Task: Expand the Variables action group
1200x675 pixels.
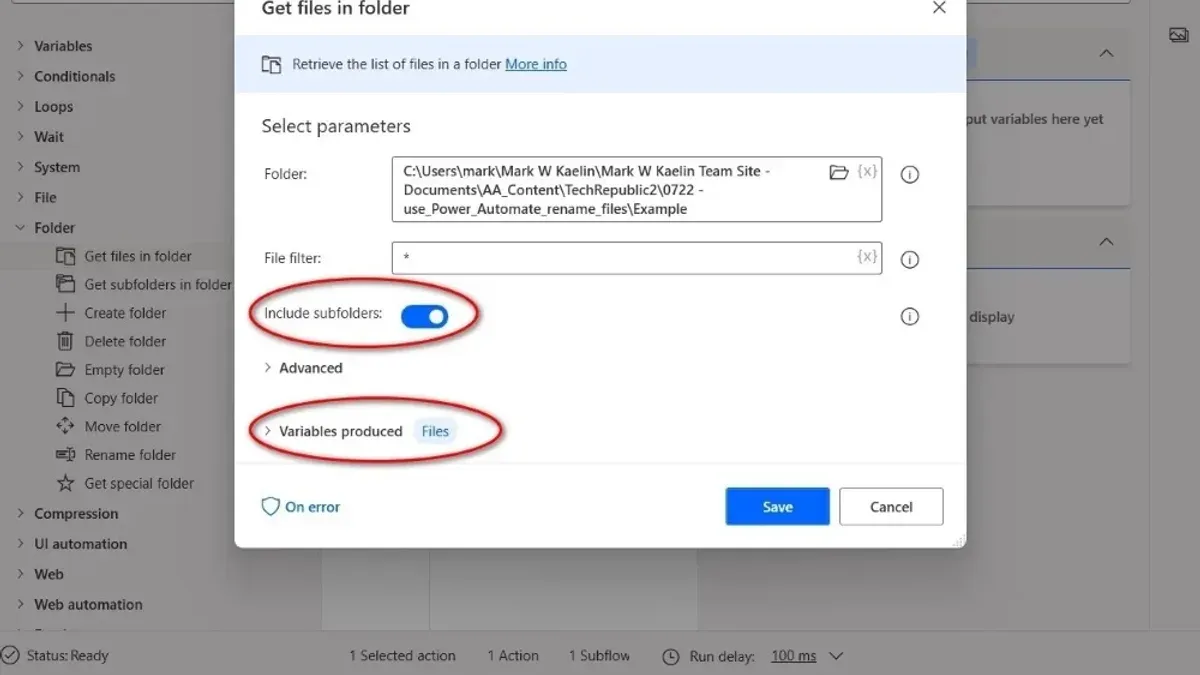Action: click(20, 46)
